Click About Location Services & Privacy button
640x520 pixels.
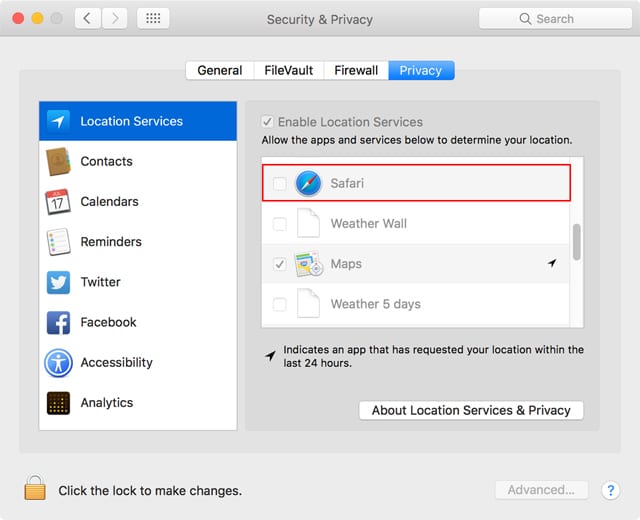(x=470, y=410)
